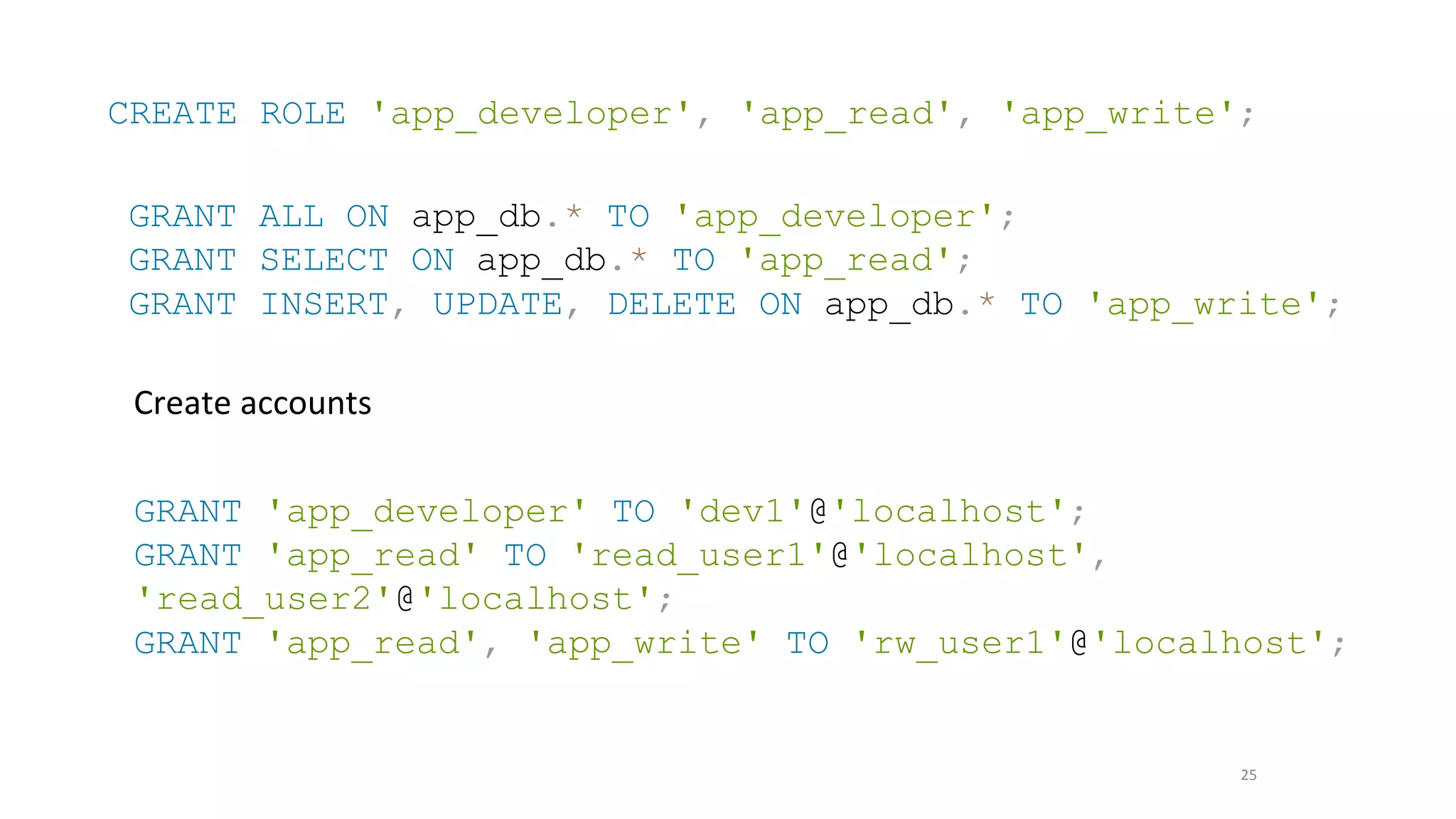Image resolution: width=1456 pixels, height=819 pixels.
Task: Click the 'DELETE' keyword
Action: 672,304
